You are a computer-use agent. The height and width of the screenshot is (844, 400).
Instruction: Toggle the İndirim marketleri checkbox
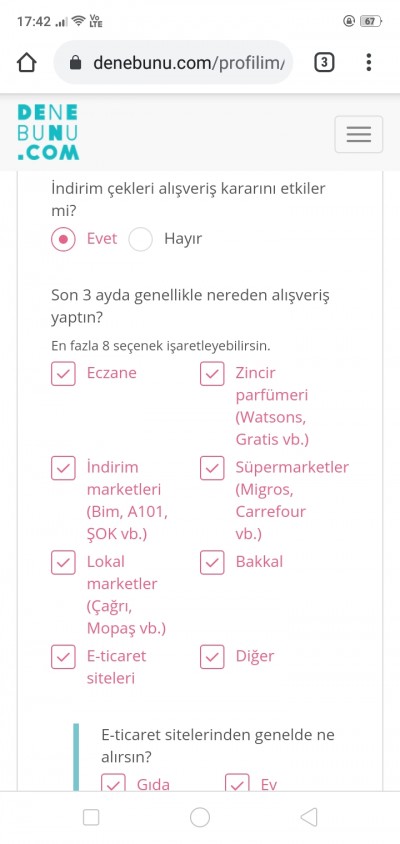coord(63,468)
